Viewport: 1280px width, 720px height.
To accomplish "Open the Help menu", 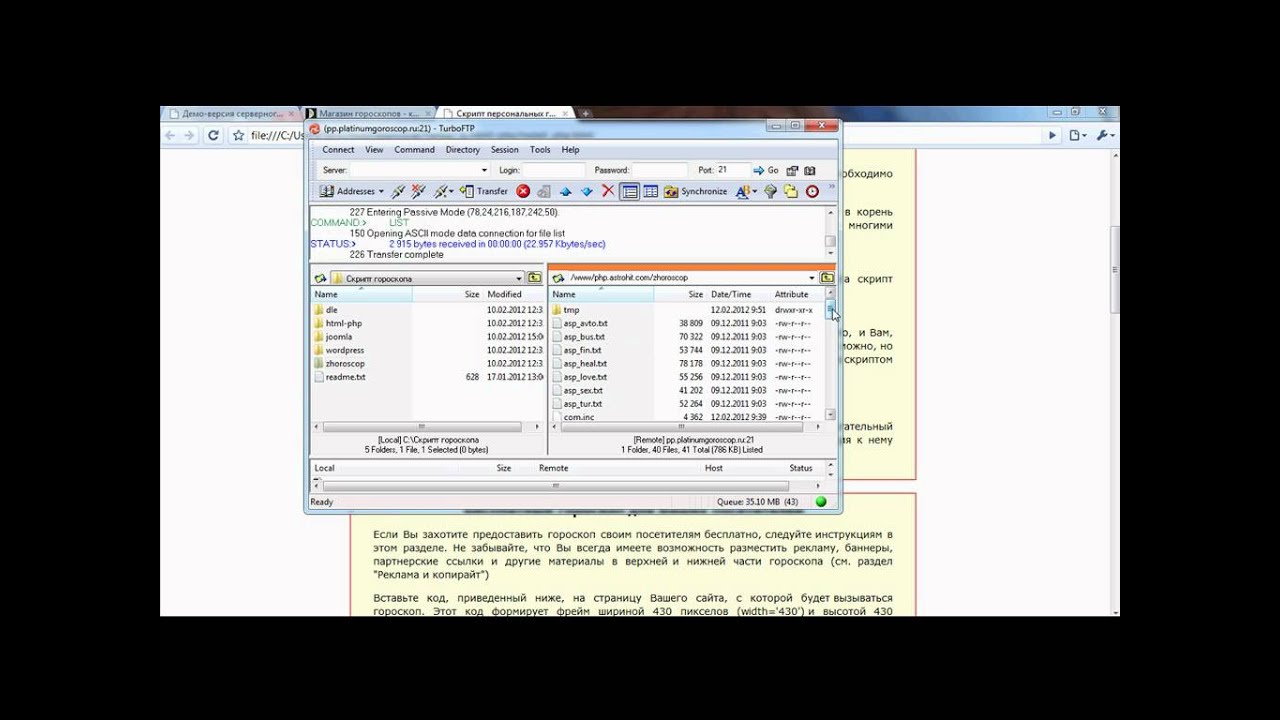I will 570,150.
